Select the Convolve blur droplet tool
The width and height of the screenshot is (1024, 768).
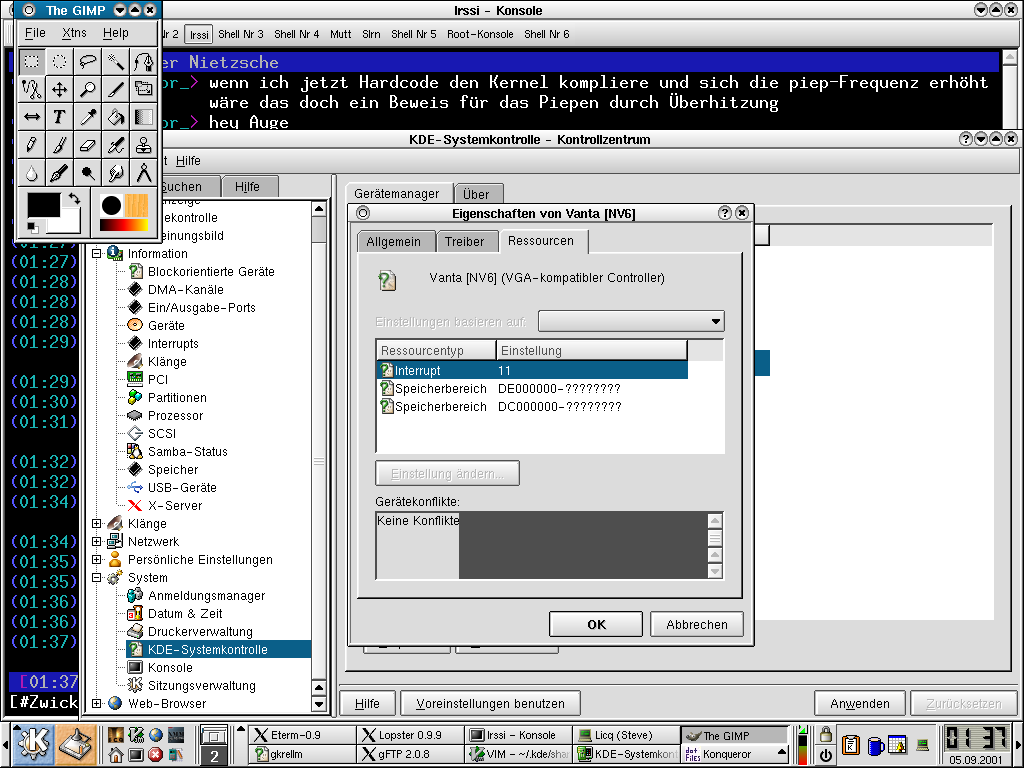pos(31,173)
